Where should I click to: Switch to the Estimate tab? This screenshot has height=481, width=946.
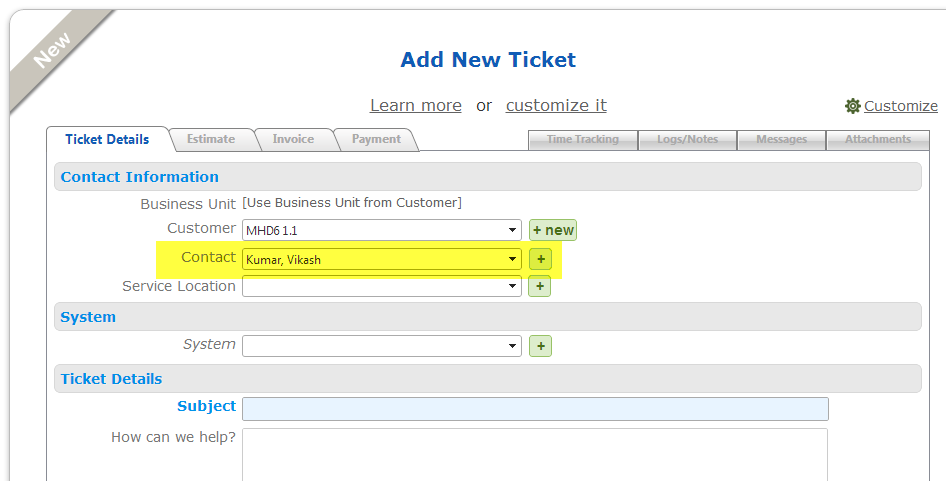pos(211,139)
